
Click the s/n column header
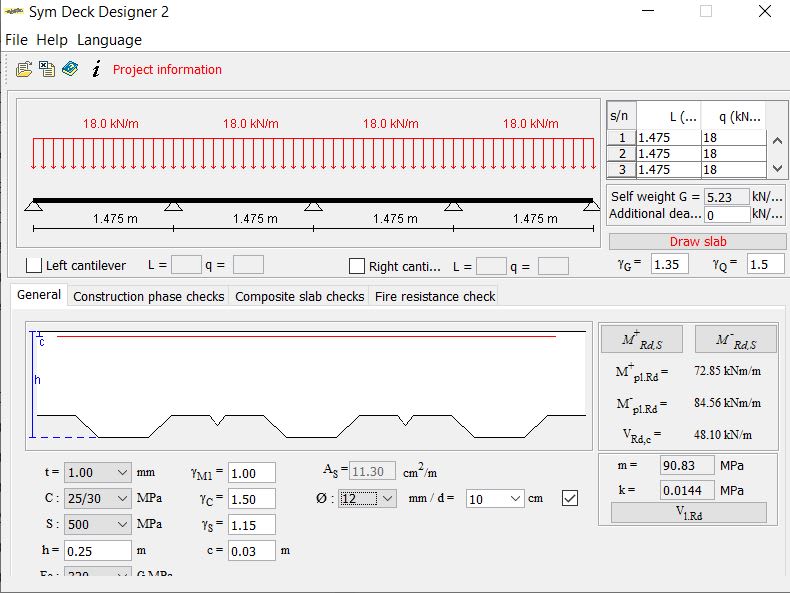point(622,116)
